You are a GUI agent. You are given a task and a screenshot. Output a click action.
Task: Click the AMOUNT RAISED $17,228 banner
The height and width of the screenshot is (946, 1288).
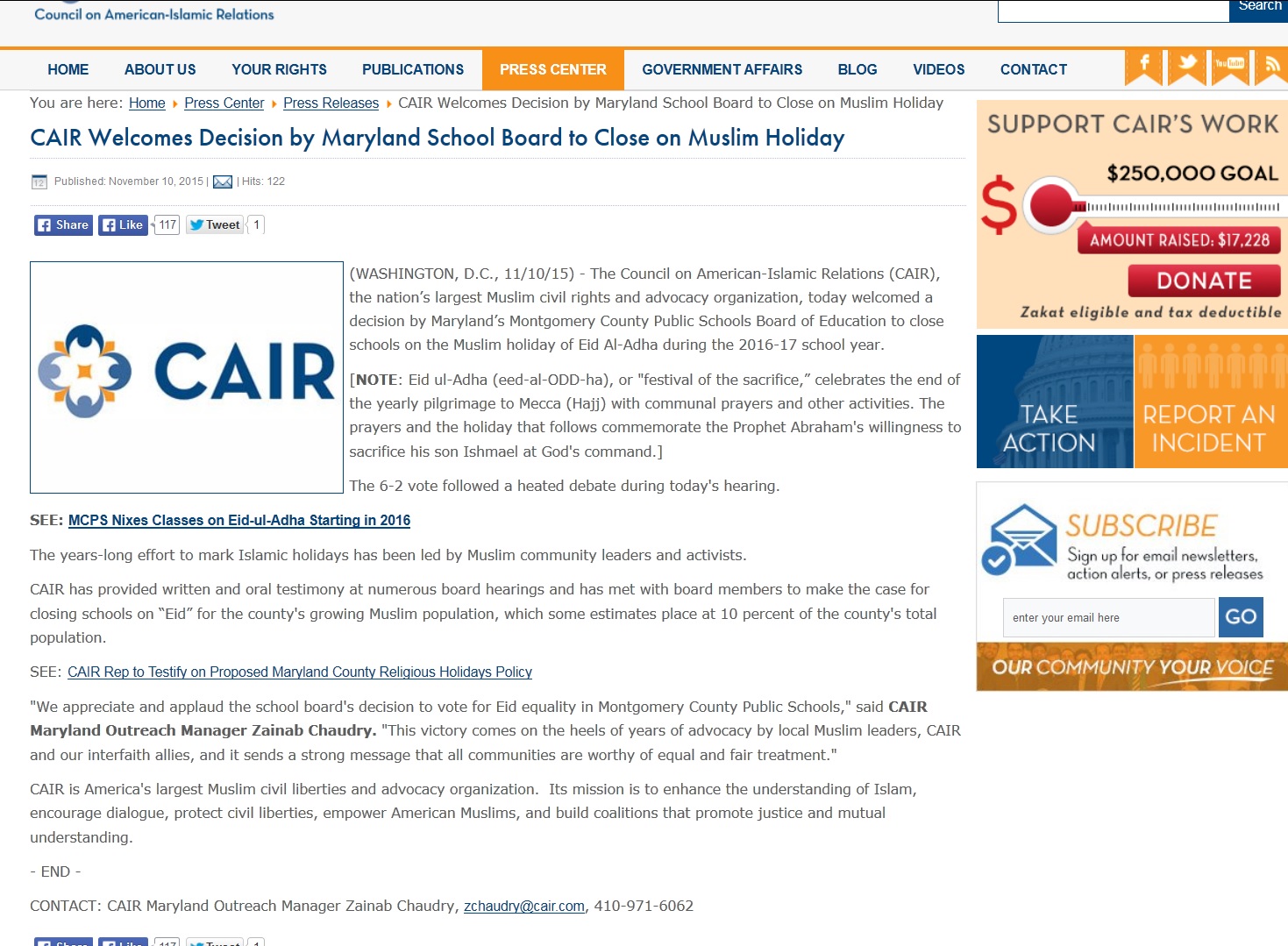pyautogui.click(x=1179, y=240)
